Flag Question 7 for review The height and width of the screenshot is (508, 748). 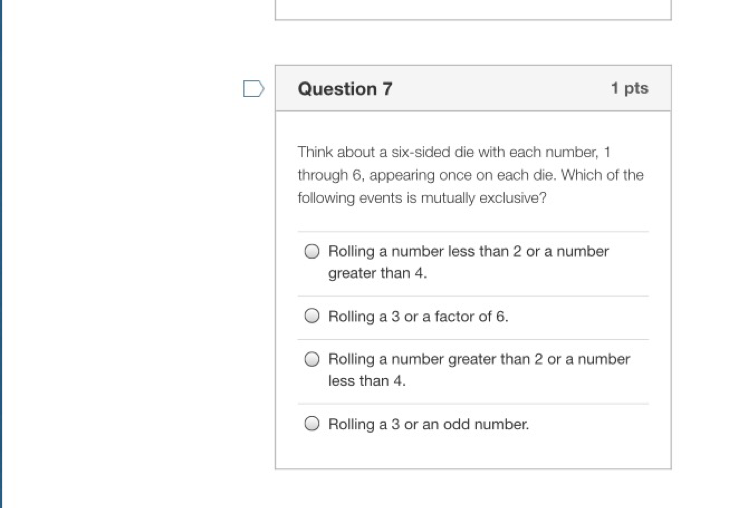(x=254, y=89)
